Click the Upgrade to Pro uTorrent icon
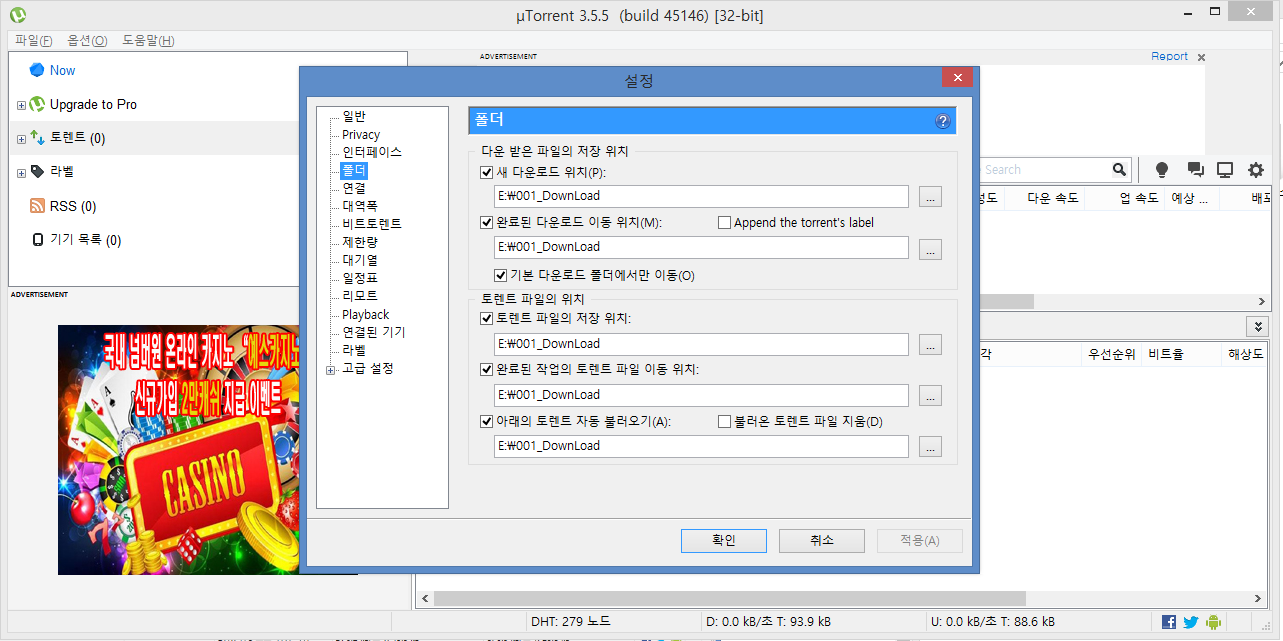Viewport: 1283px width, 641px height. point(37,104)
